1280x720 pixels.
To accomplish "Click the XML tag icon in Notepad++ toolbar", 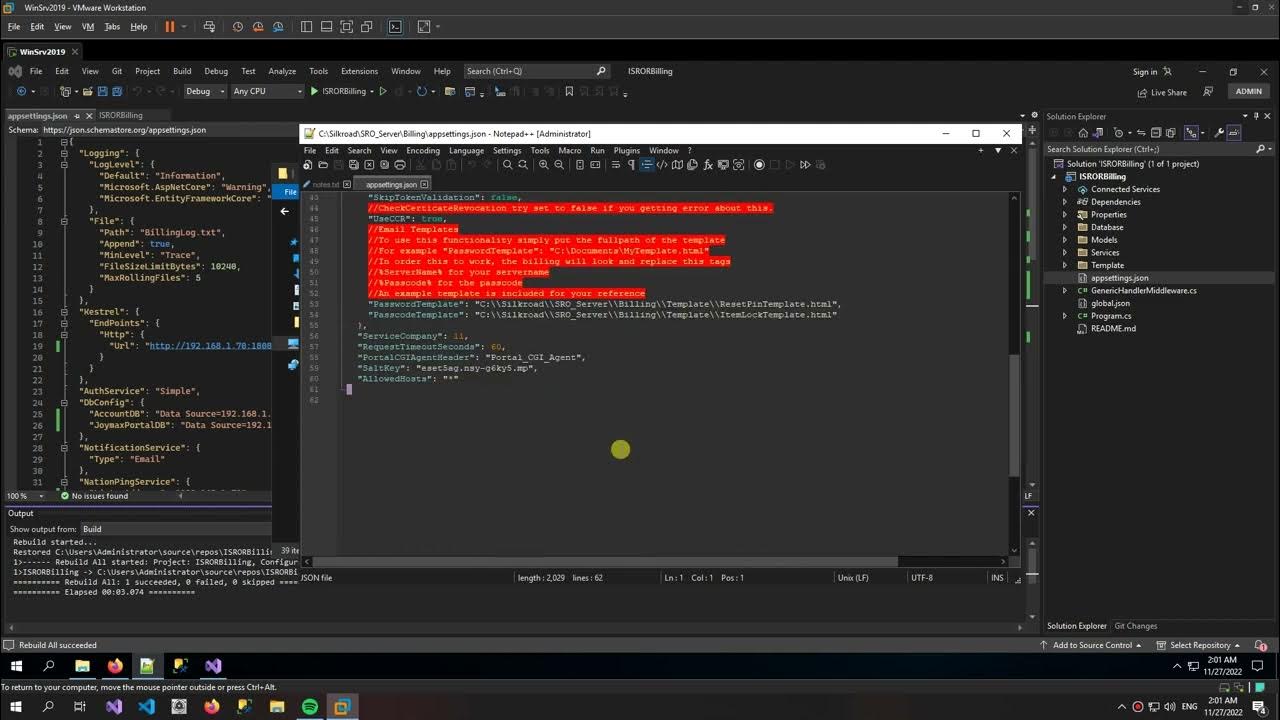I will (662, 165).
